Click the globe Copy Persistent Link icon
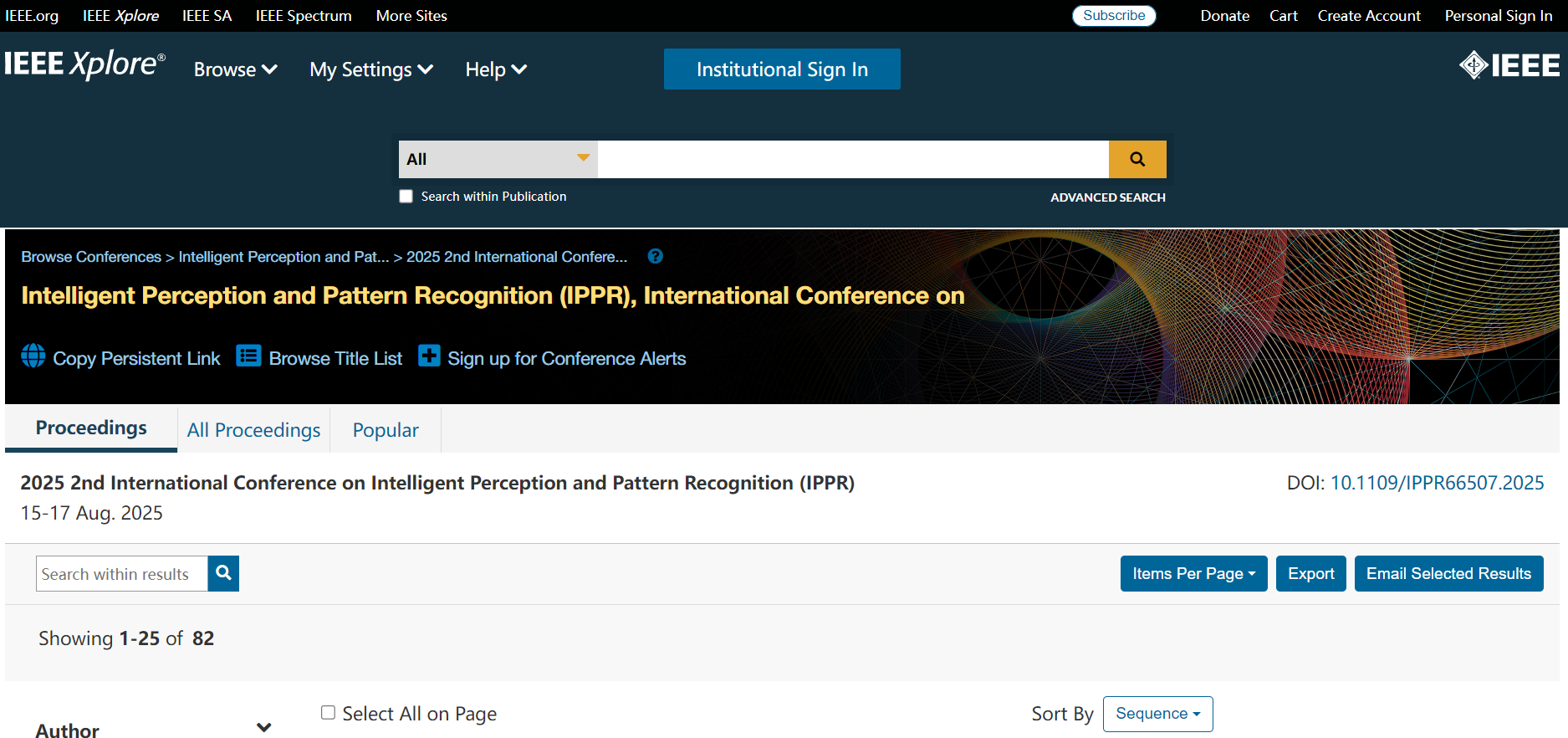The image size is (1568, 738). (33, 356)
